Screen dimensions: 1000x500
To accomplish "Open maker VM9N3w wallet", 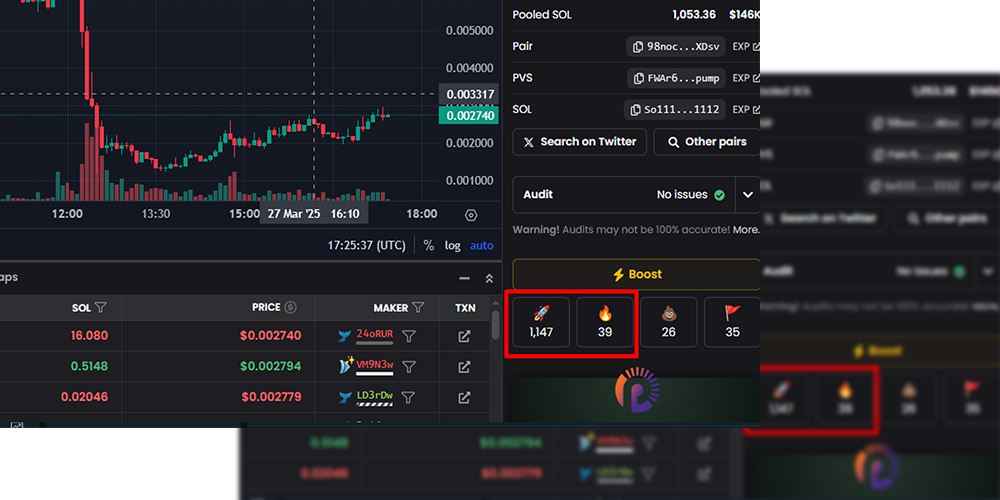I will coord(374,365).
